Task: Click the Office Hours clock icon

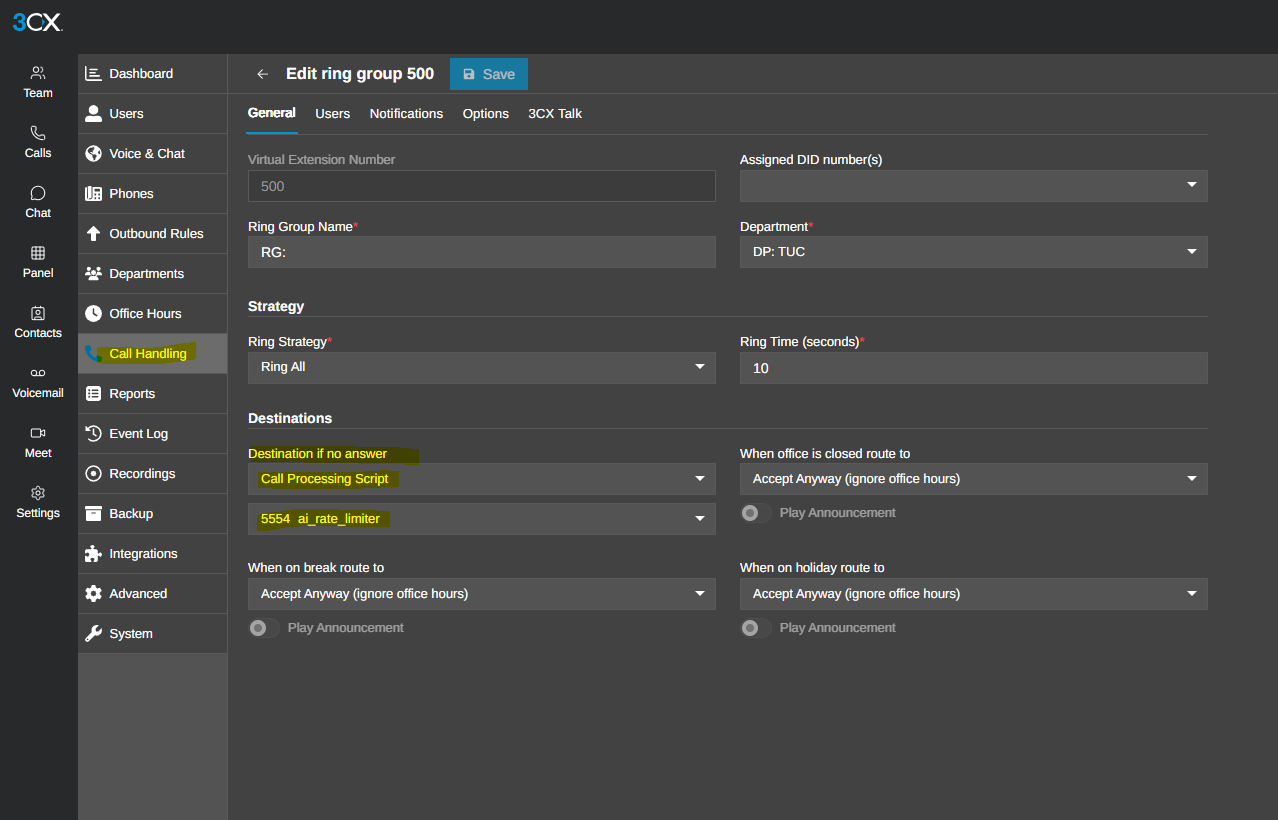Action: coord(94,313)
